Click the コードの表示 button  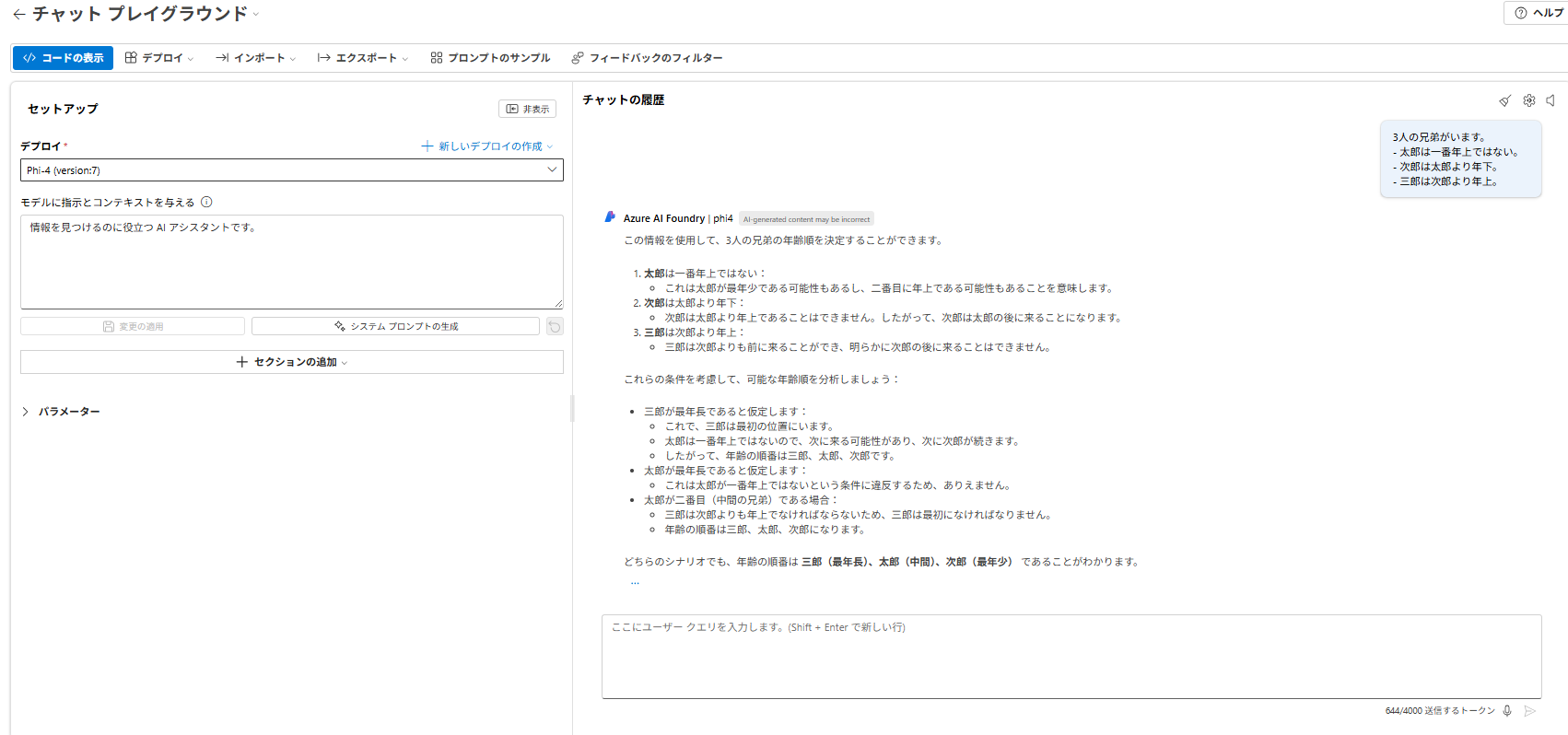[x=63, y=58]
